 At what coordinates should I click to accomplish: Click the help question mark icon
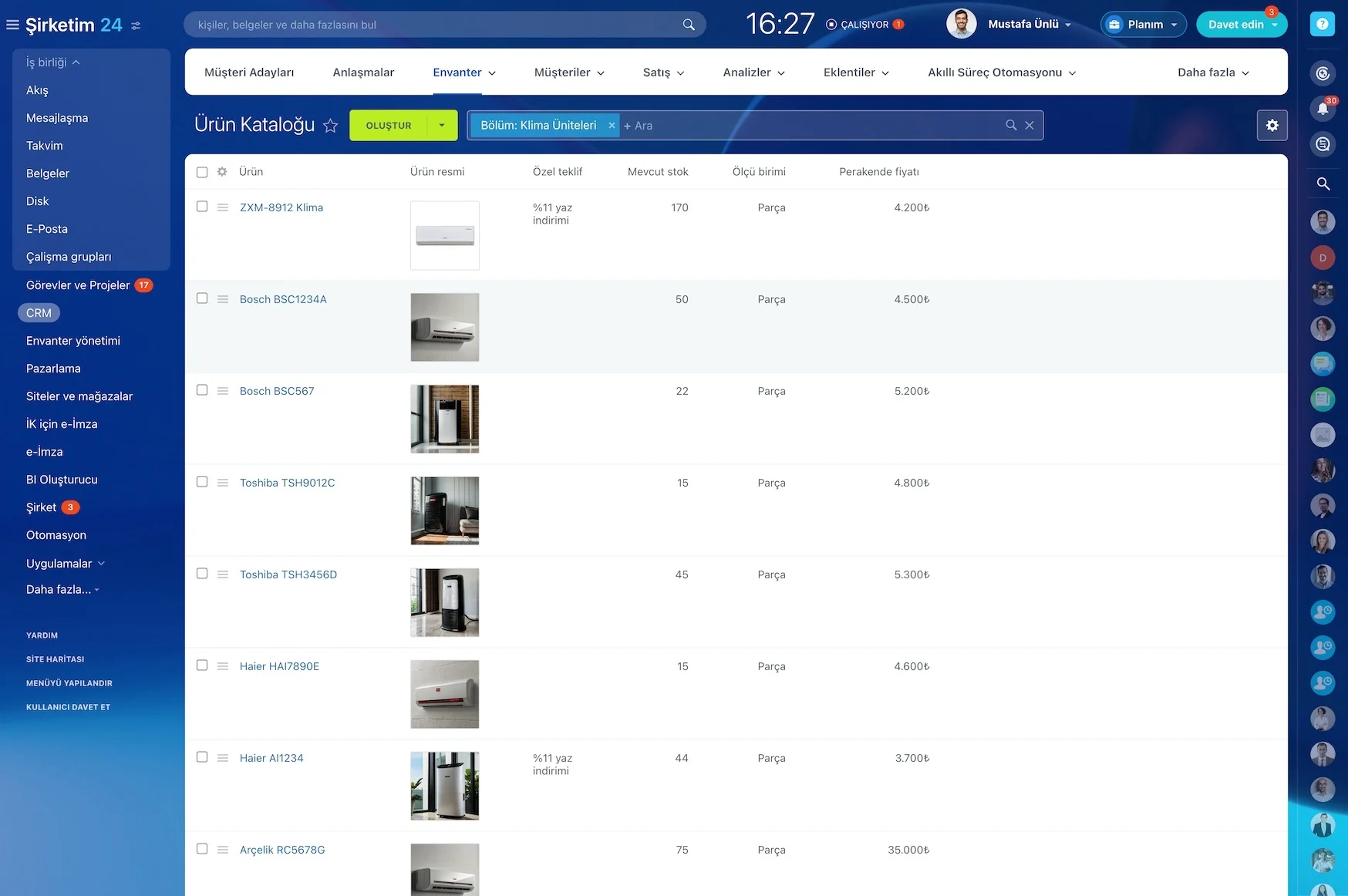click(x=1322, y=25)
